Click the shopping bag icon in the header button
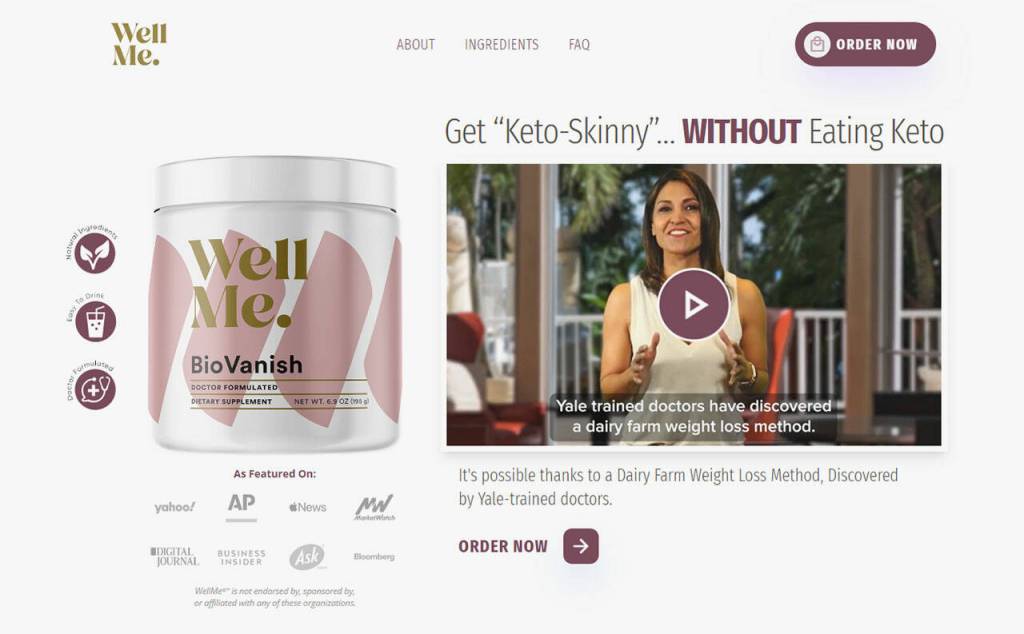Screen dimensions: 1024x634 [x=817, y=44]
